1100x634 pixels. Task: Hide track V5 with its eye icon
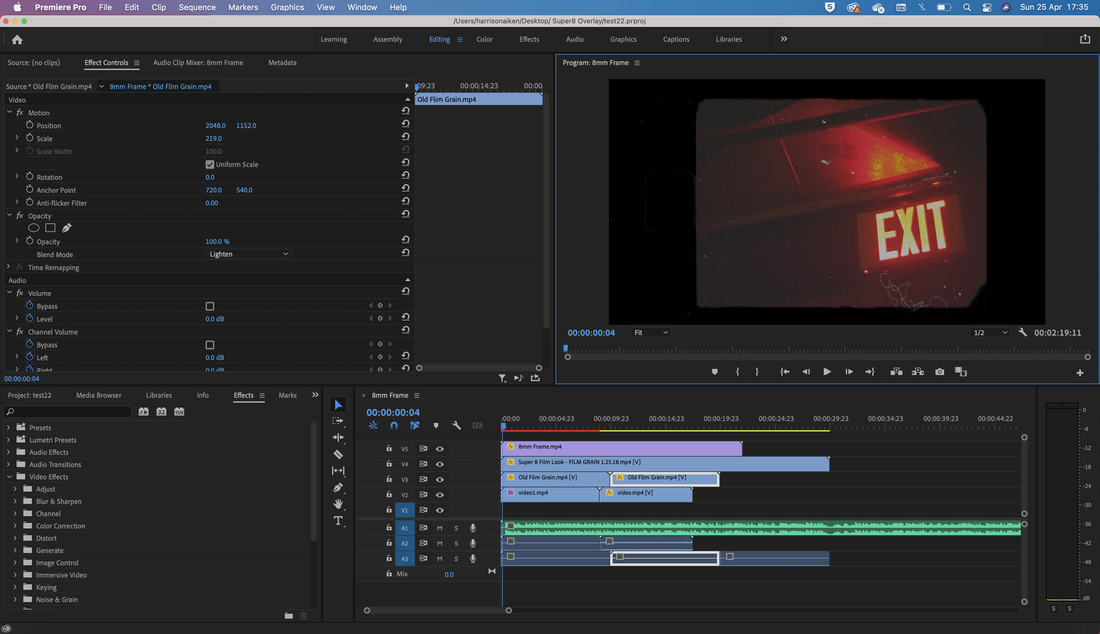click(440, 449)
